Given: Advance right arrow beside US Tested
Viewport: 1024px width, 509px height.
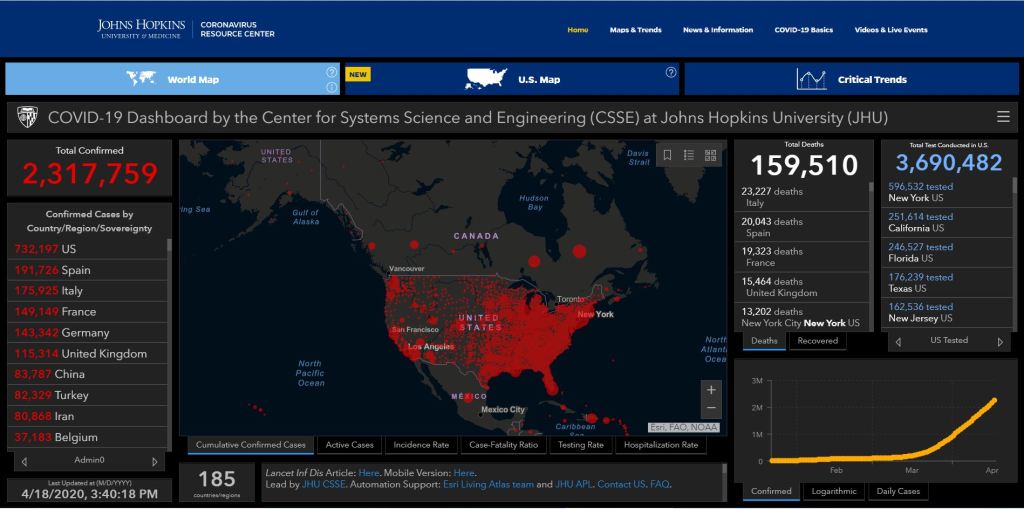Looking at the screenshot, I should coord(1000,341).
